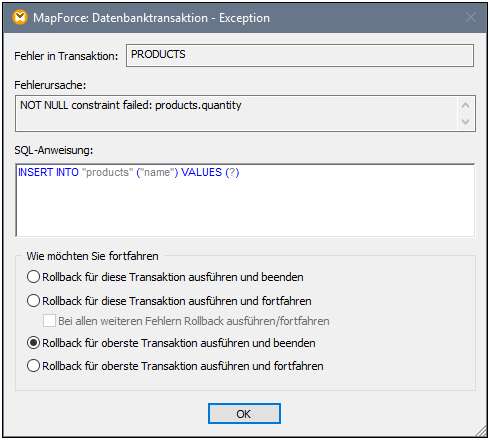Viewport: 490px width, 440px height.
Task: Click the SQL-Anweisung INSERT statement text
Action: (x=129, y=172)
